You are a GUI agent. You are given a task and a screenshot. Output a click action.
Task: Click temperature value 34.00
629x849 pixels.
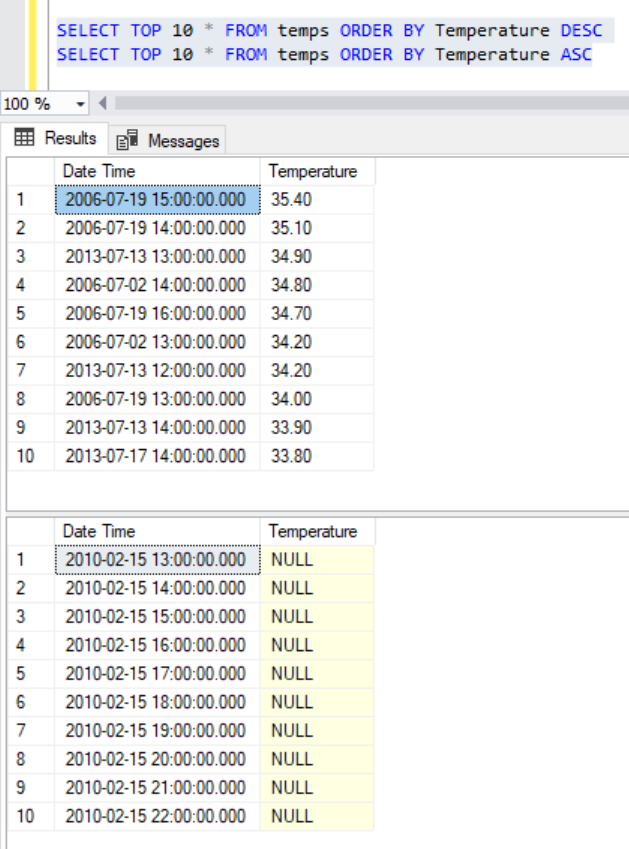(317, 399)
